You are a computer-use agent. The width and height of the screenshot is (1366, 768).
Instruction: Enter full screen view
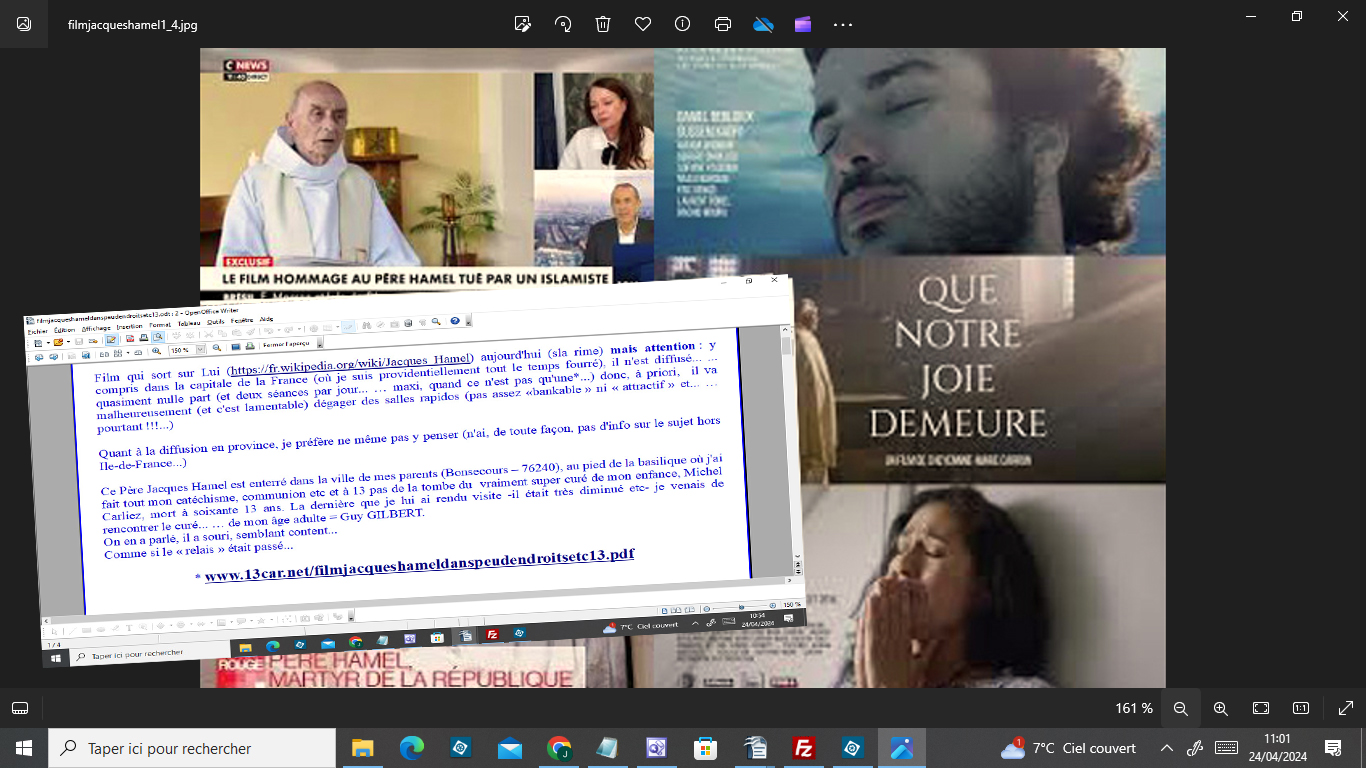pyautogui.click(x=1345, y=708)
